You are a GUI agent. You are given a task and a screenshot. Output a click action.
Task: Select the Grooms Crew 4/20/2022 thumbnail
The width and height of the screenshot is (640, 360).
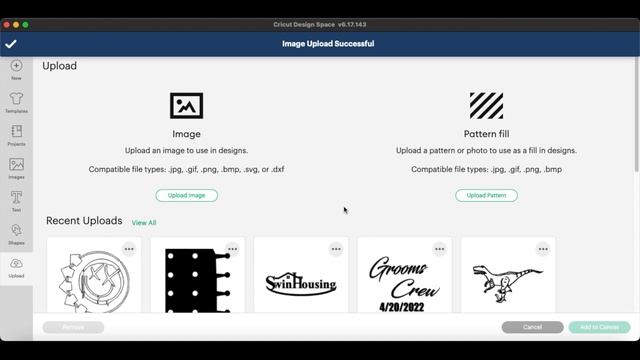click(405, 276)
